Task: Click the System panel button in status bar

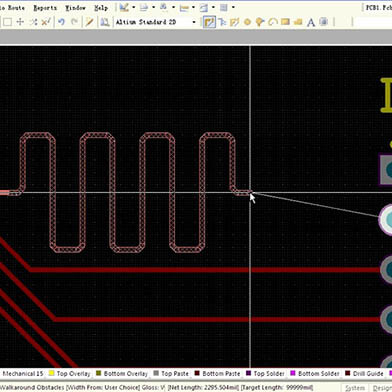Action: [x=355, y=388]
